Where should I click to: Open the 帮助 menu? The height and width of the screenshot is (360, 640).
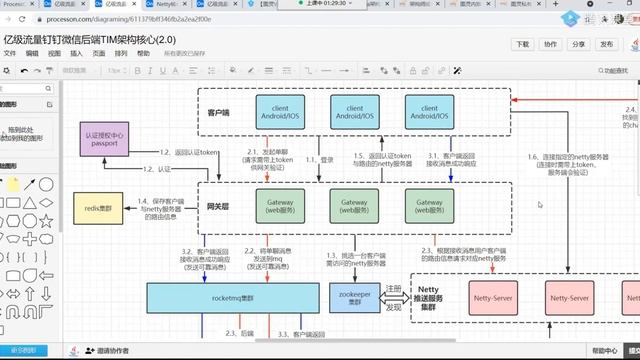point(143,53)
